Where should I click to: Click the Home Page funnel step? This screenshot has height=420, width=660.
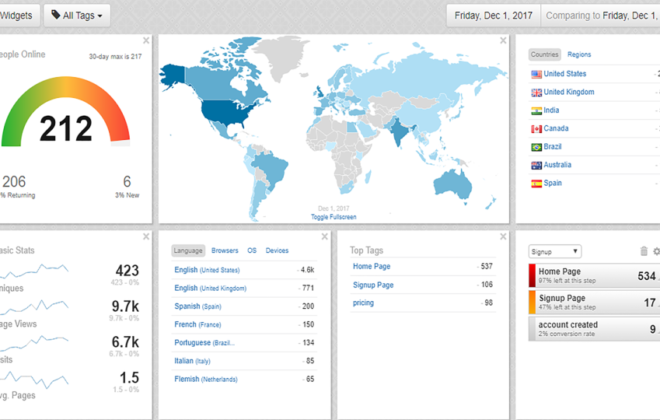[x=594, y=276]
